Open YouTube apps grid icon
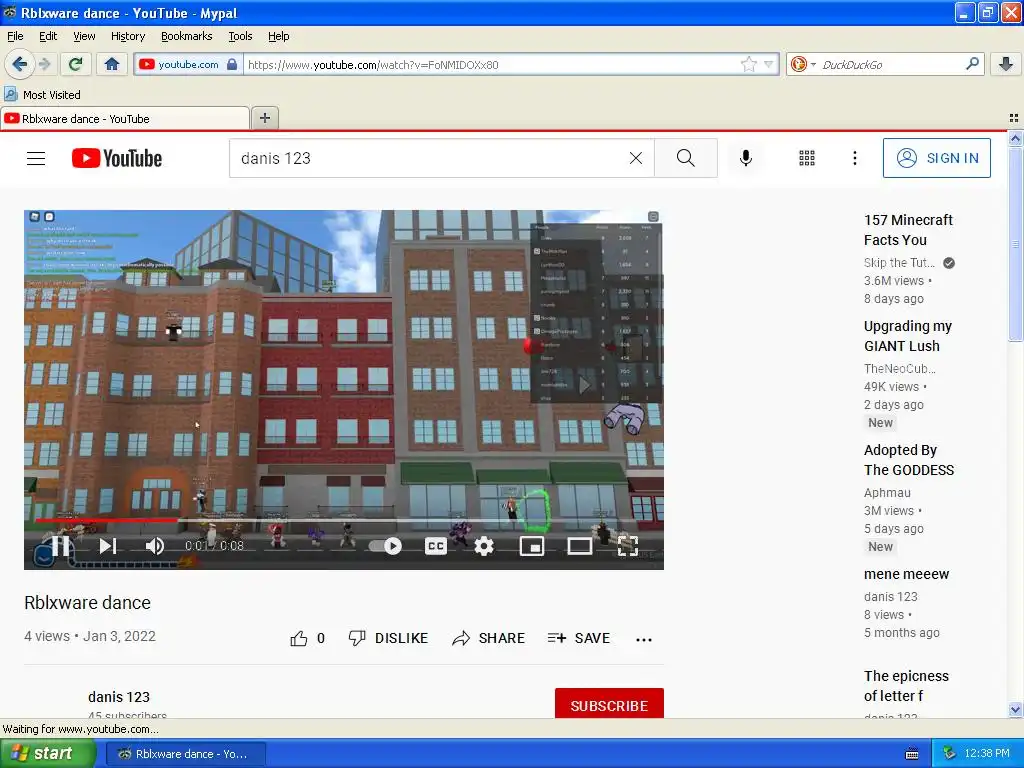Viewport: 1024px width, 768px height. [807, 158]
